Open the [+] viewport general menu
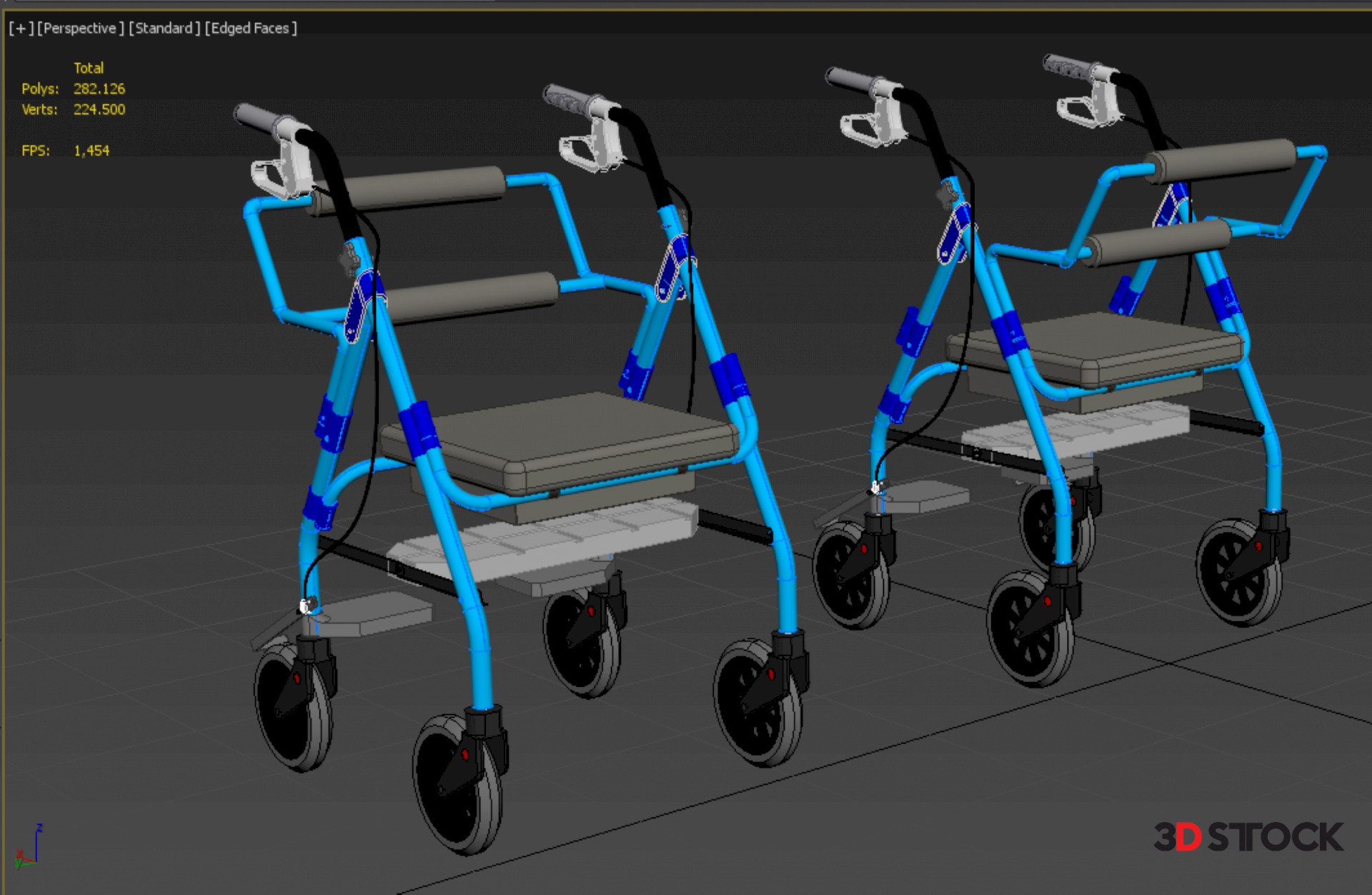The width and height of the screenshot is (1372, 895). pos(20,29)
